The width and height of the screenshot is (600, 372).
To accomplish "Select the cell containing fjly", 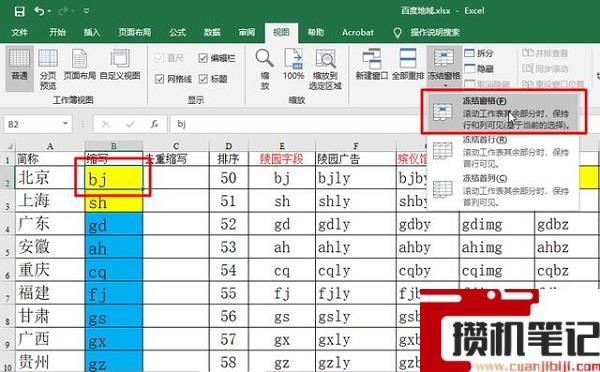I will click(x=355, y=293).
